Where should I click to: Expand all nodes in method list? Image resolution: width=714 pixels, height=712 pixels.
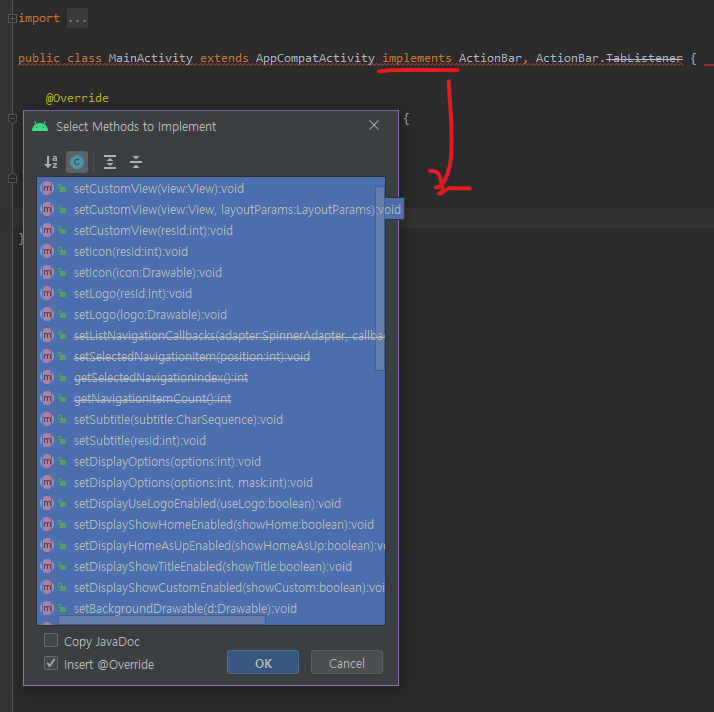point(110,162)
